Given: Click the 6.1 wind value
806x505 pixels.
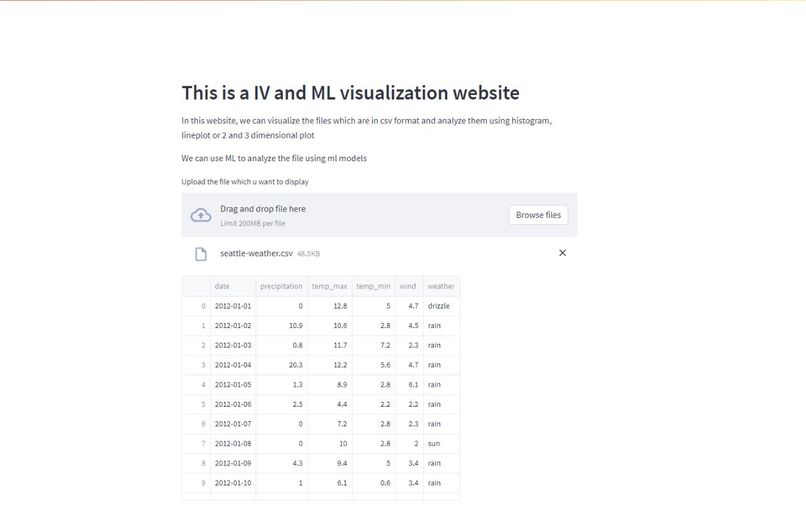Looking at the screenshot, I should (409, 385).
